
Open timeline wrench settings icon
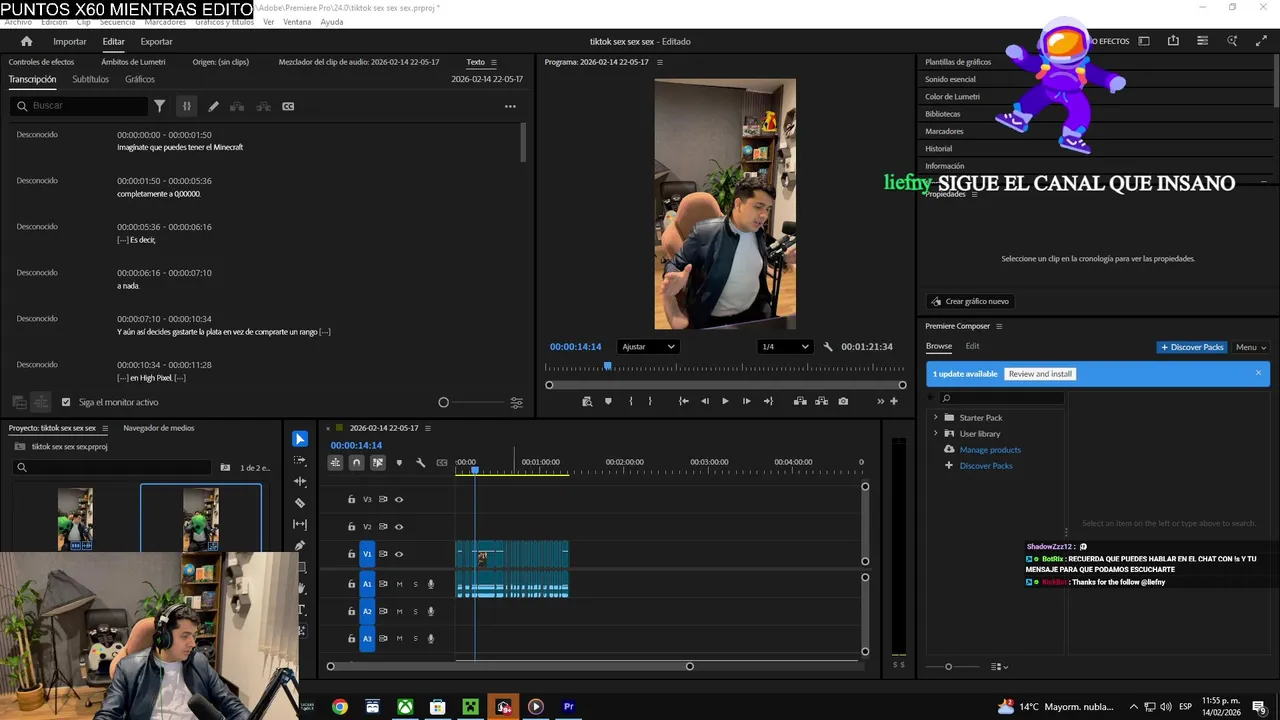(420, 463)
